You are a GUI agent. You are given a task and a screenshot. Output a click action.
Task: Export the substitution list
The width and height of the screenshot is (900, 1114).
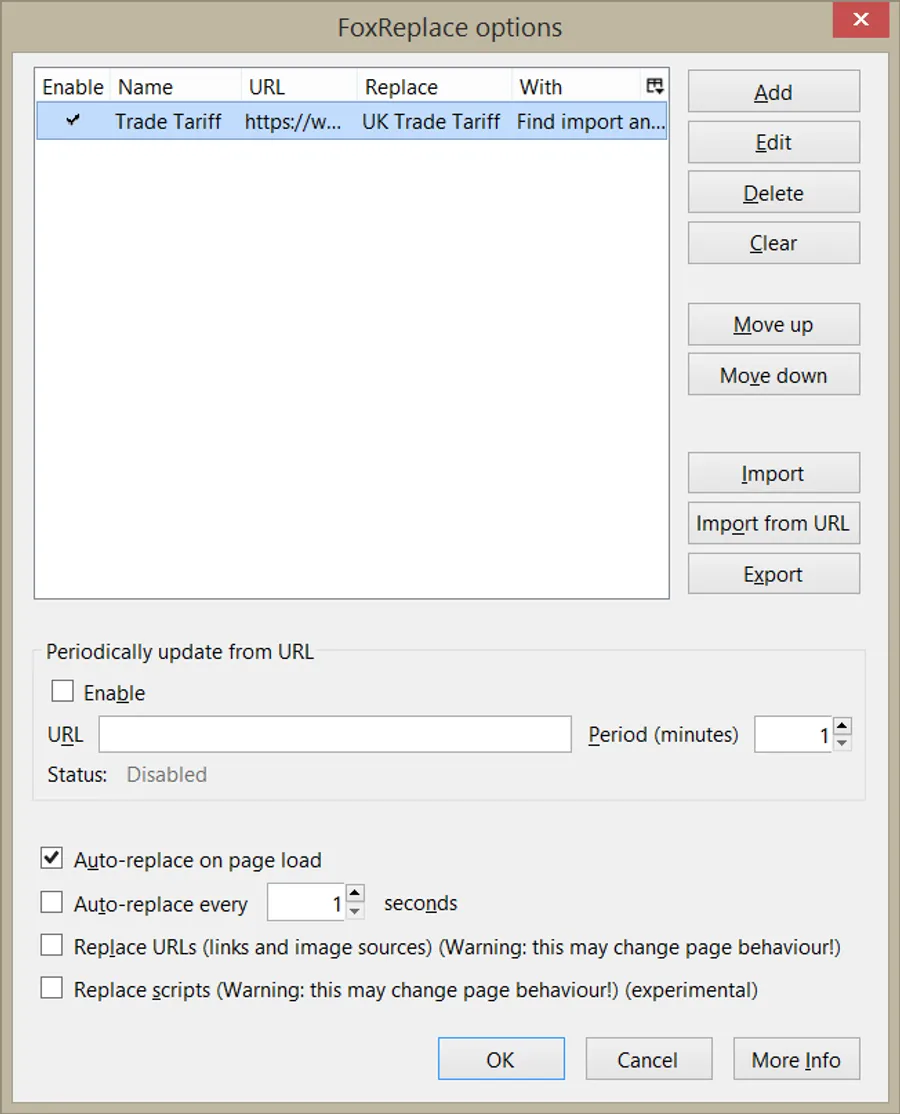773,573
